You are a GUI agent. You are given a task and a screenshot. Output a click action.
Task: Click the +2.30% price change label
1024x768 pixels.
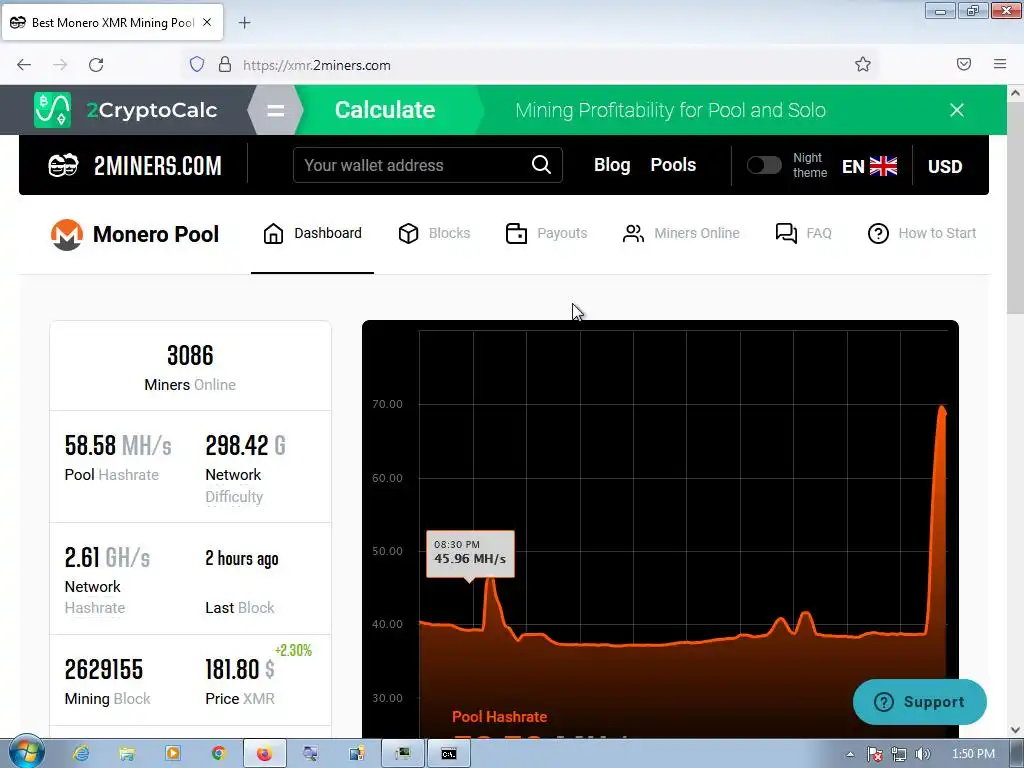pos(293,650)
